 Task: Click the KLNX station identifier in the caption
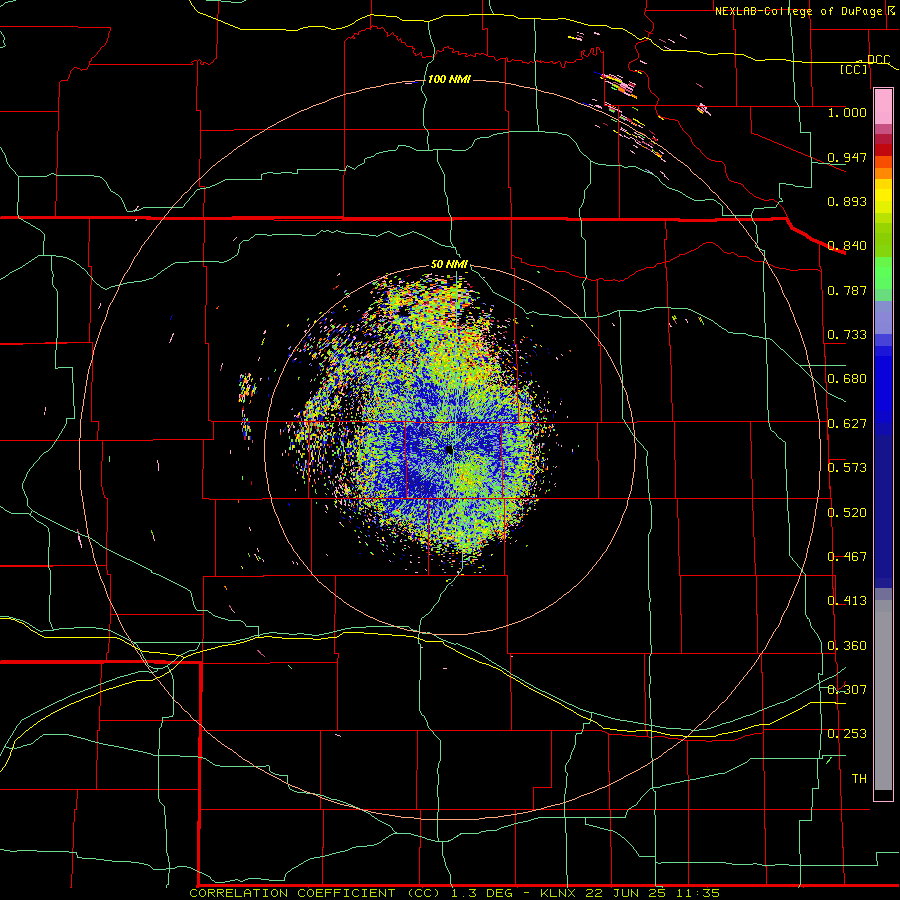[x=557, y=893]
